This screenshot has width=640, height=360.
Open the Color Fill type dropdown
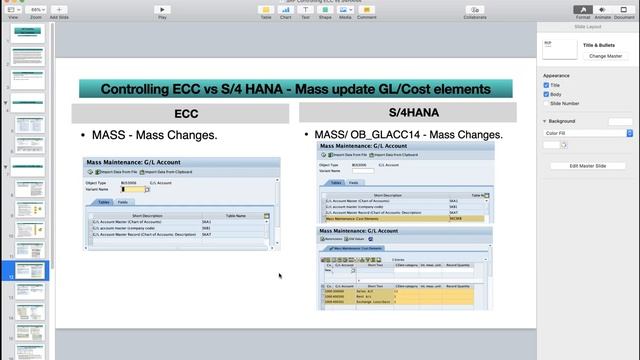pyautogui.click(x=588, y=133)
